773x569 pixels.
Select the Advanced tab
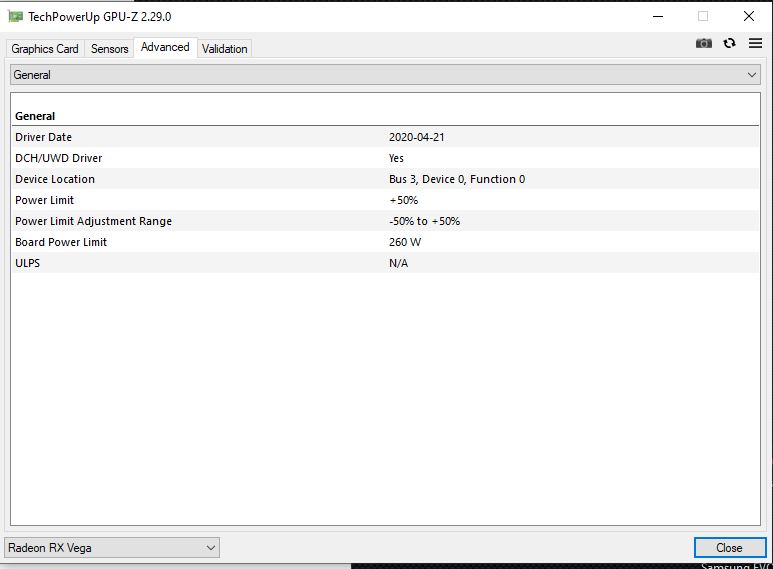[x=165, y=47]
